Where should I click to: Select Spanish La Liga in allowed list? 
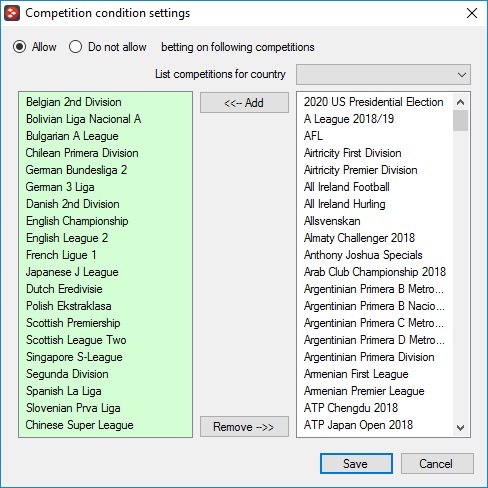pyautogui.click(x=64, y=391)
